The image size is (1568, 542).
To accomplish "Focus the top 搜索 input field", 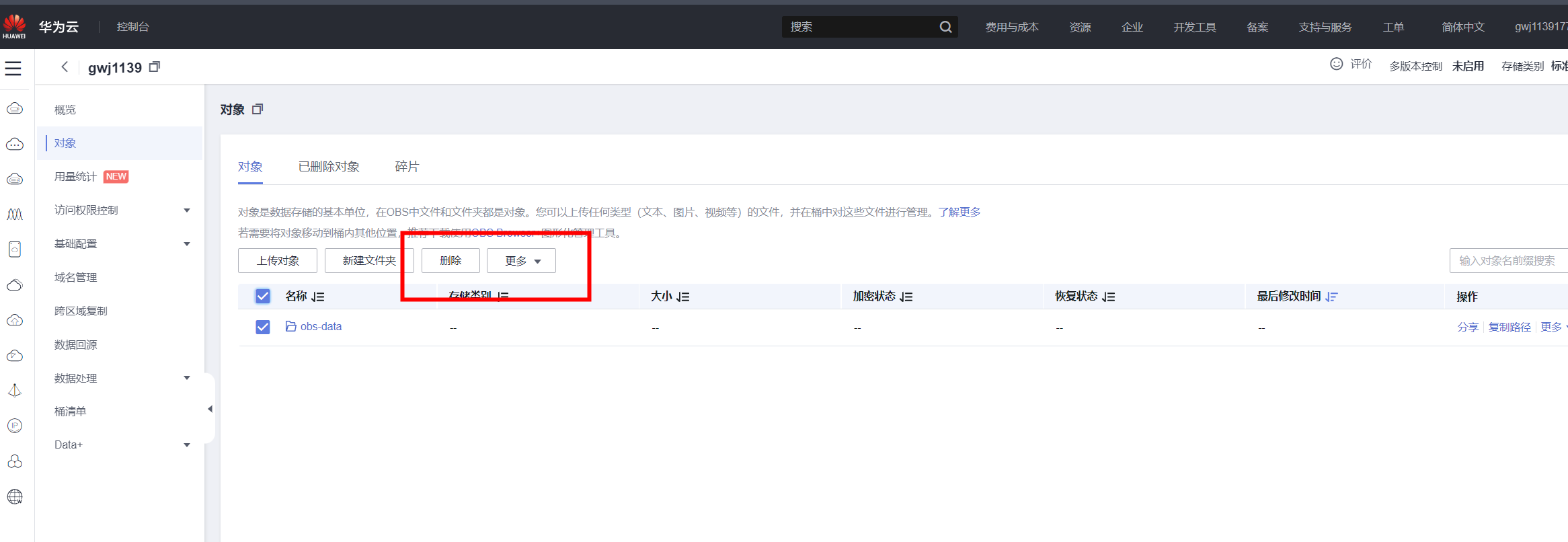I will (x=861, y=27).
